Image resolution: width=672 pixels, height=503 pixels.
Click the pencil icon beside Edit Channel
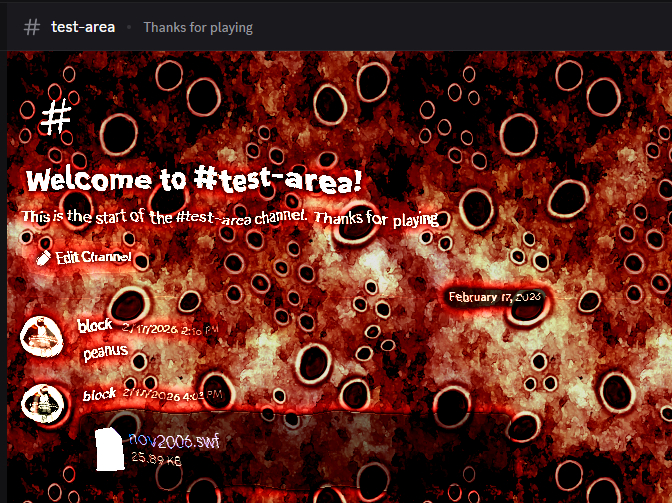click(43, 257)
